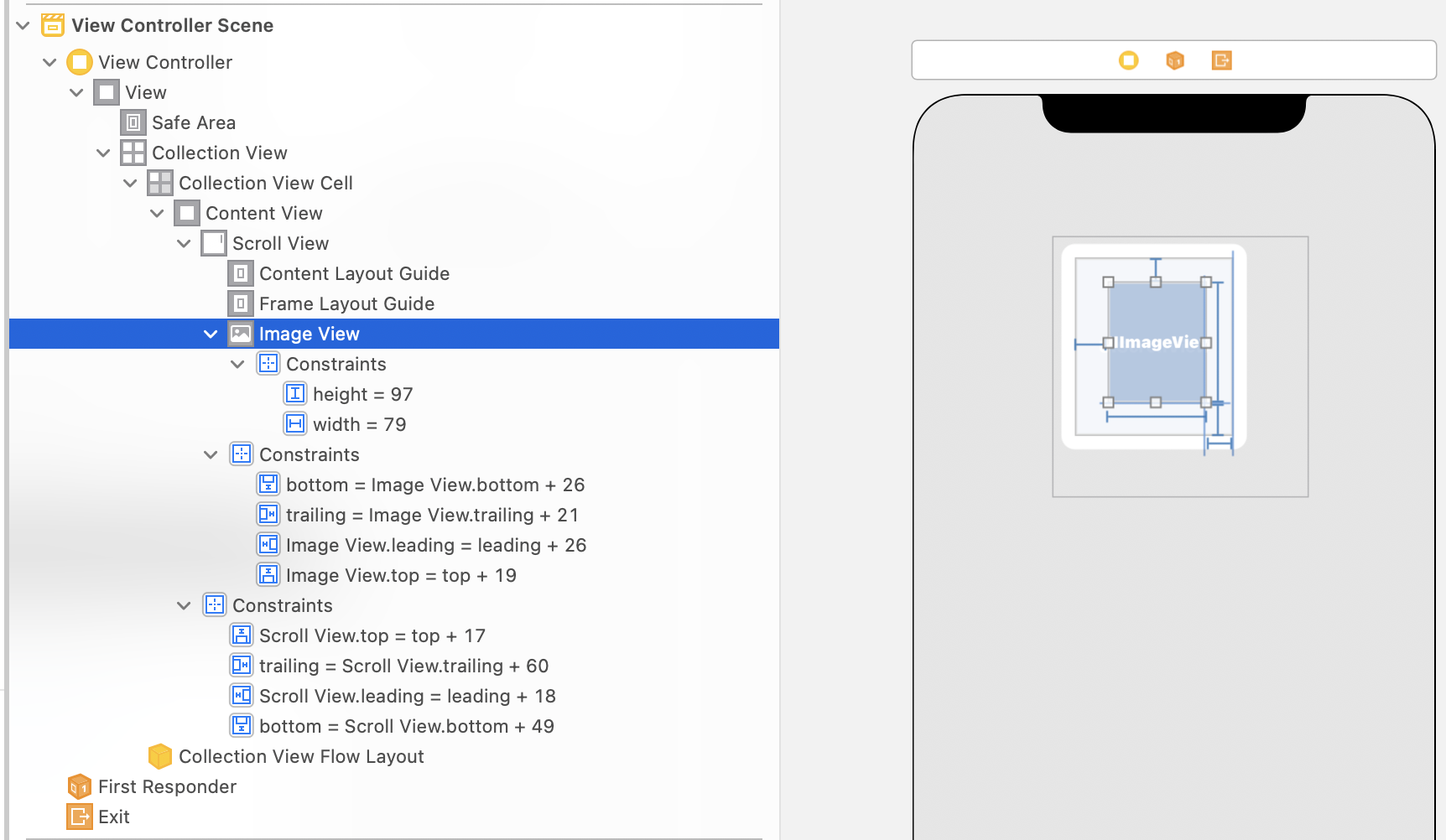
Task: Collapse the View Controller row
Action: tap(50, 63)
